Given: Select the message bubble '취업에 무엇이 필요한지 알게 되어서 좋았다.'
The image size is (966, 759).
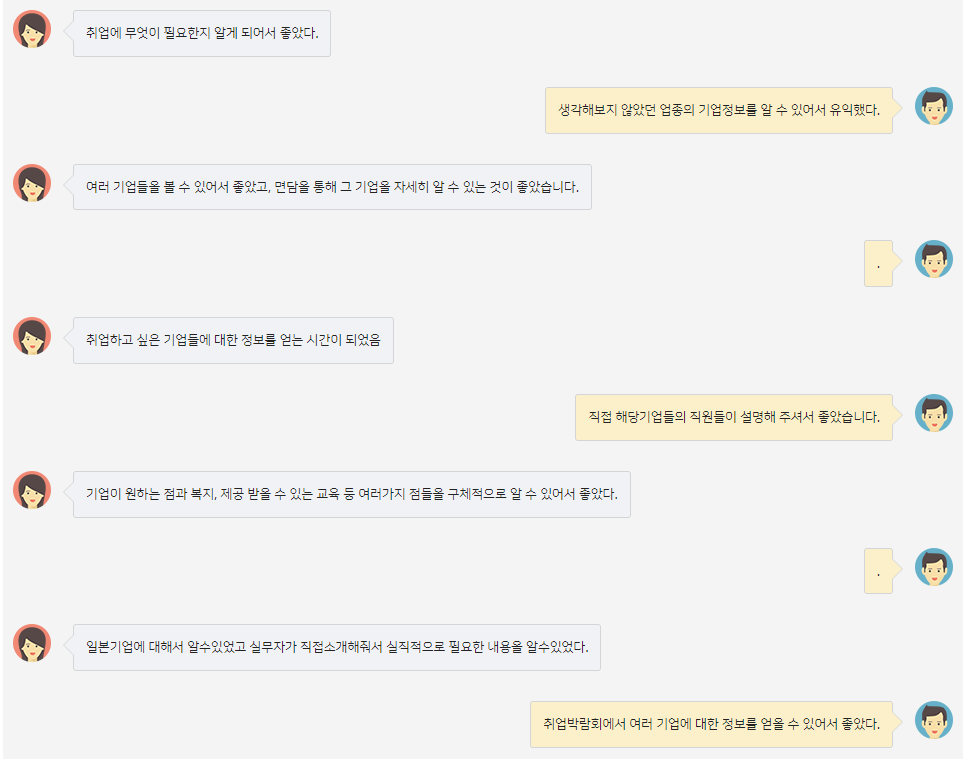Looking at the screenshot, I should coord(202,33).
